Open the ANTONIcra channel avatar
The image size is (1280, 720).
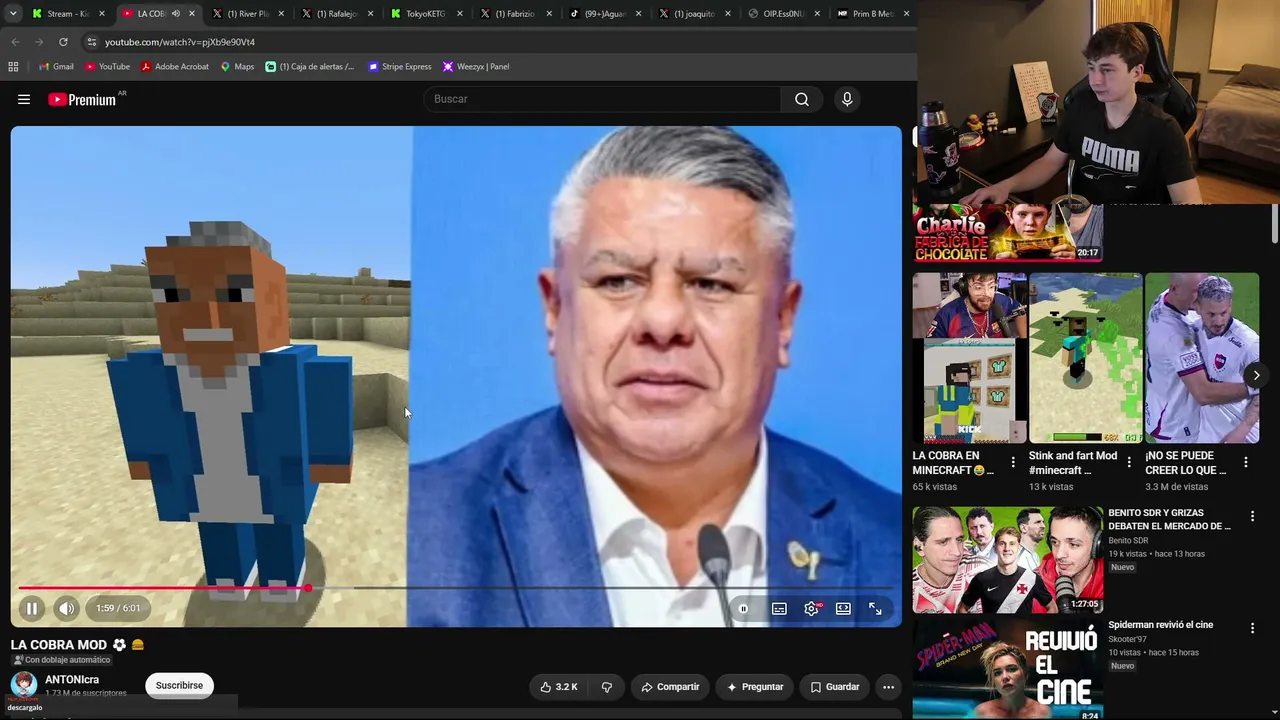(24, 685)
